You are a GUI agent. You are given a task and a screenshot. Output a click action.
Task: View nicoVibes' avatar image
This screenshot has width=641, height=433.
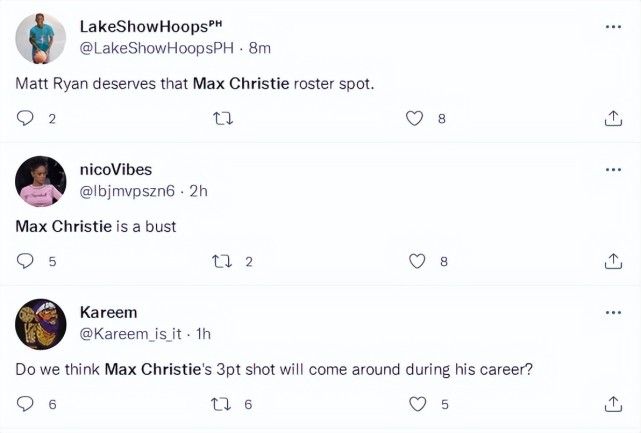(x=41, y=181)
